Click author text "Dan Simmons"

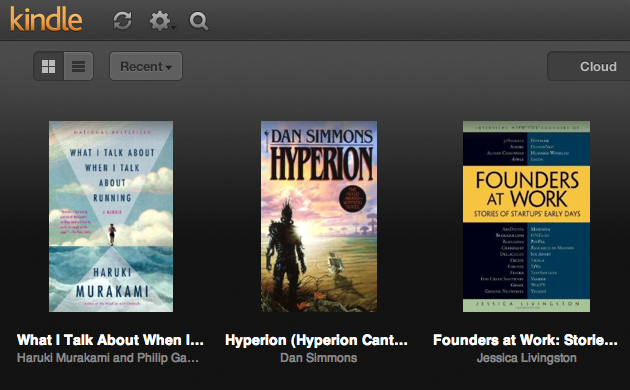tap(319, 358)
